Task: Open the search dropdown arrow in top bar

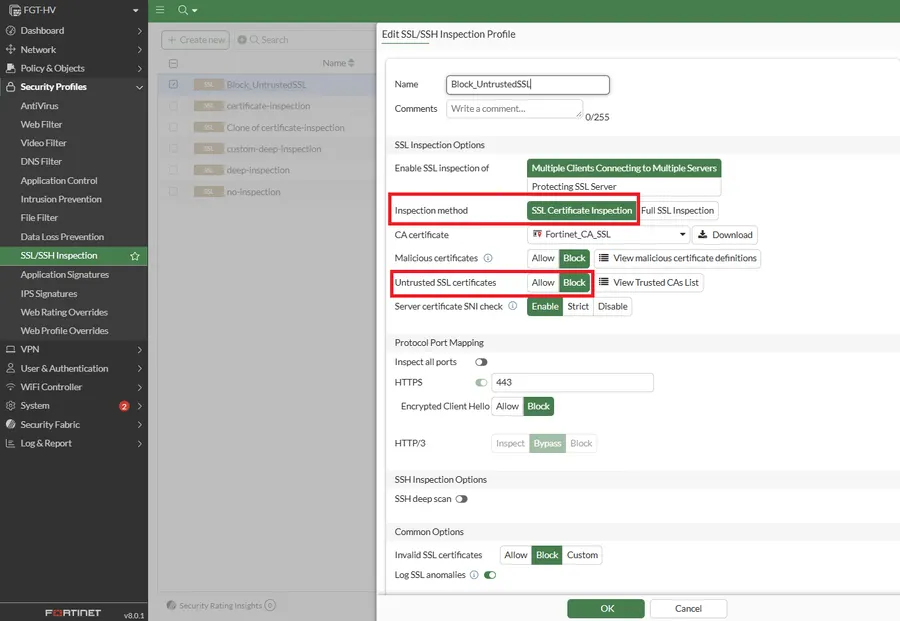Action: (x=195, y=10)
